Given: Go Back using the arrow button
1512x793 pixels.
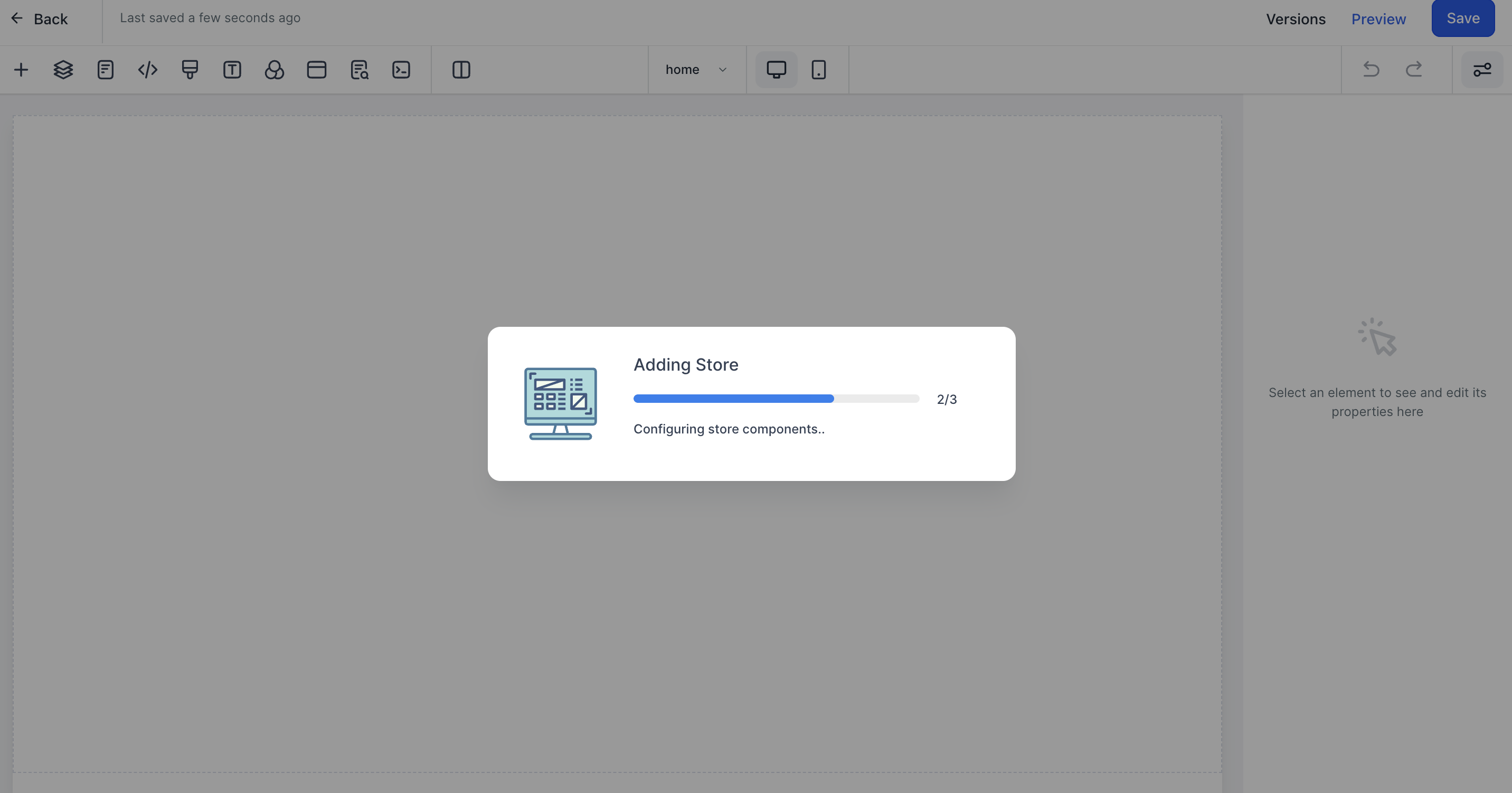Looking at the screenshot, I should 39,19.
